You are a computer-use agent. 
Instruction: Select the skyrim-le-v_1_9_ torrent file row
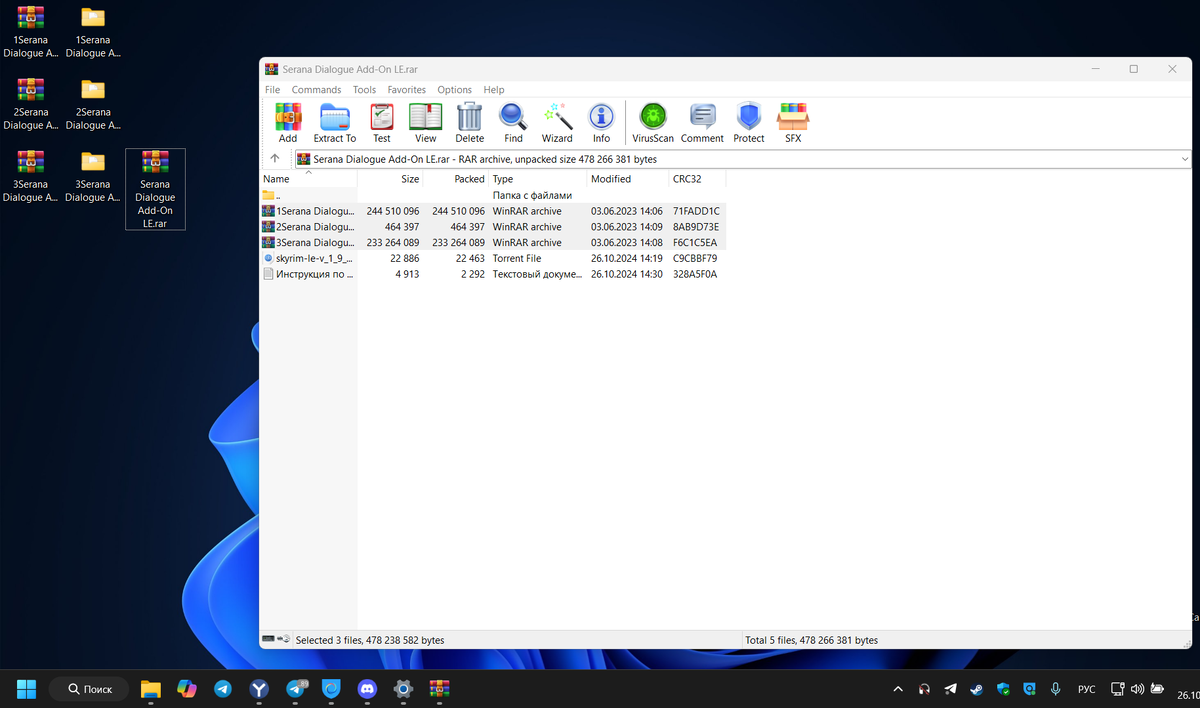pos(492,258)
